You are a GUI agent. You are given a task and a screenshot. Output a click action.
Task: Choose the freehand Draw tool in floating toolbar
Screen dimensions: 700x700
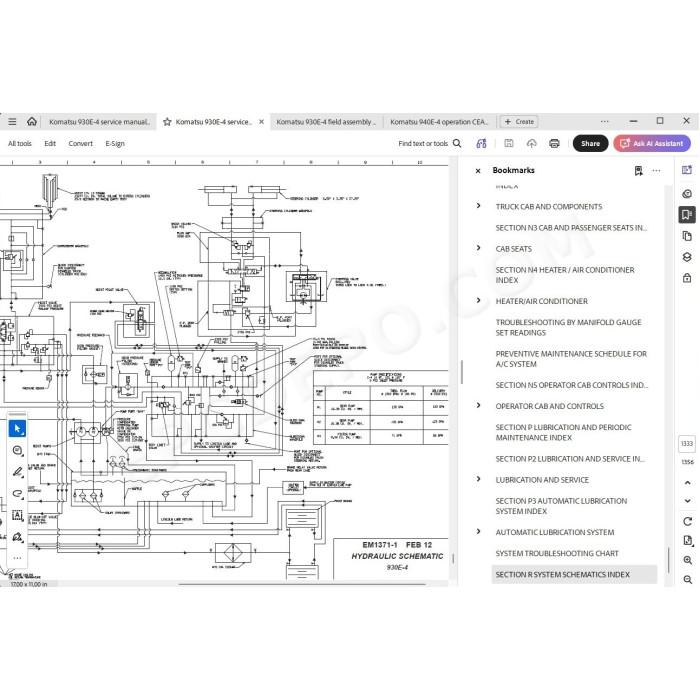[17, 493]
